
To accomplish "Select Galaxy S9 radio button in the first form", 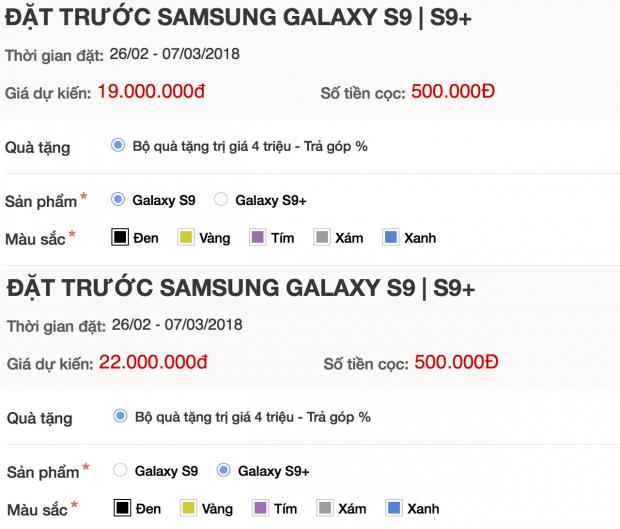I will coord(119,200).
